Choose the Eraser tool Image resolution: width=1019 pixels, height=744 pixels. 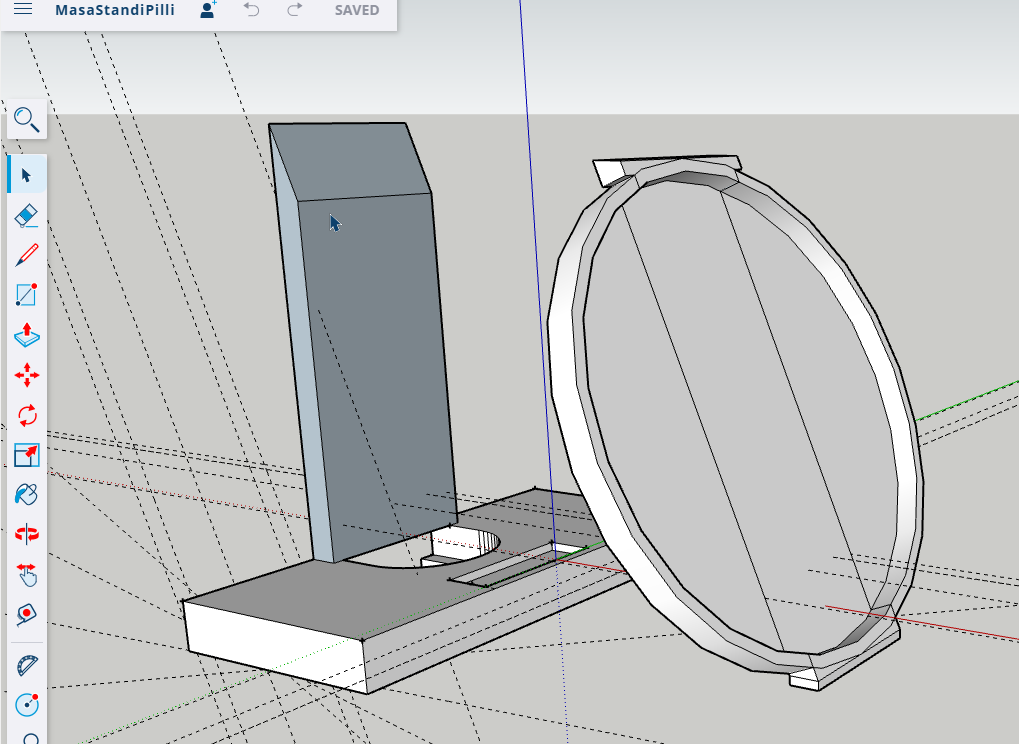click(x=27, y=215)
